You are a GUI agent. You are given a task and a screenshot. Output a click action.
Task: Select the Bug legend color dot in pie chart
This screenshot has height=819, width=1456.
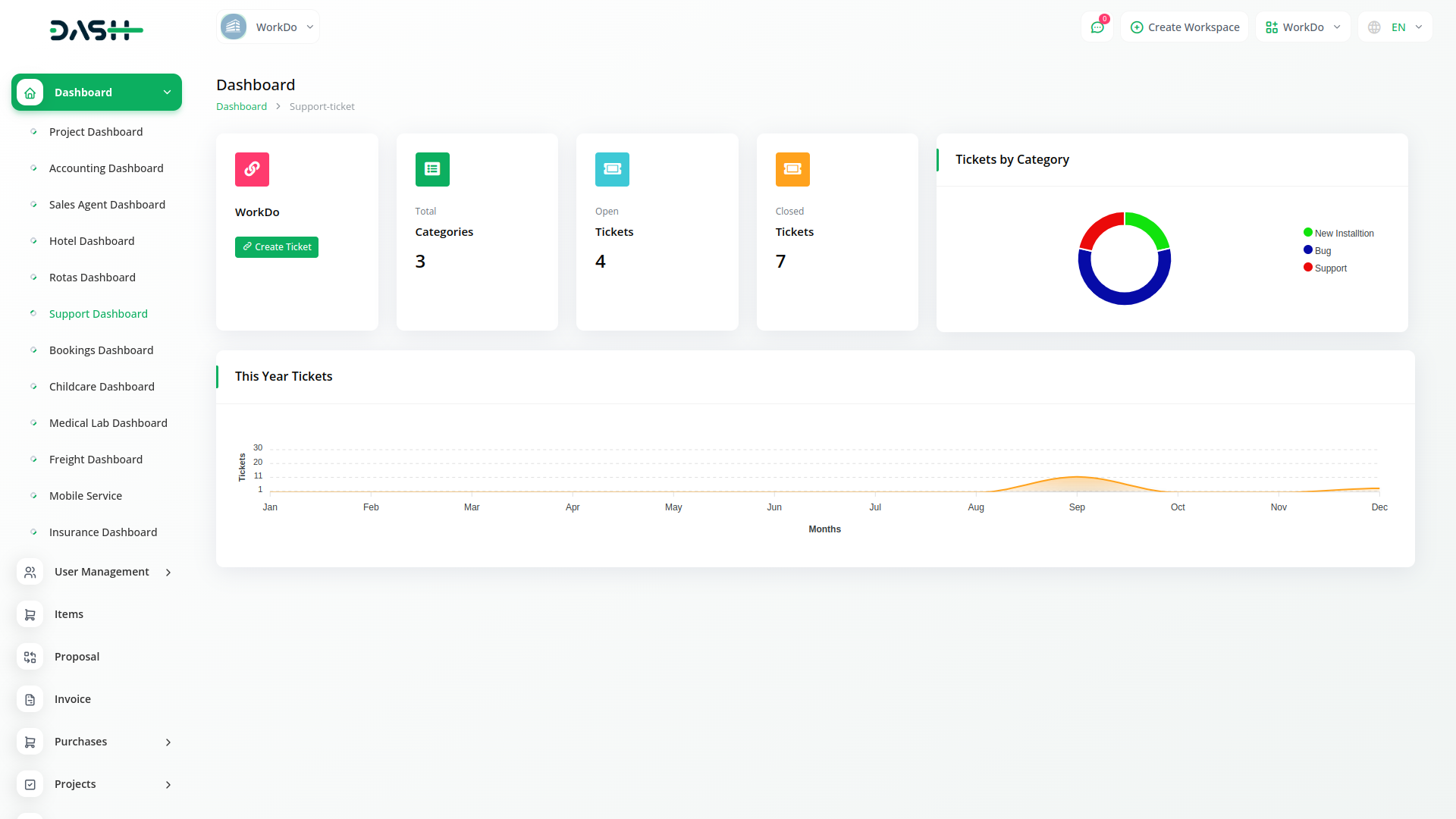click(1307, 250)
